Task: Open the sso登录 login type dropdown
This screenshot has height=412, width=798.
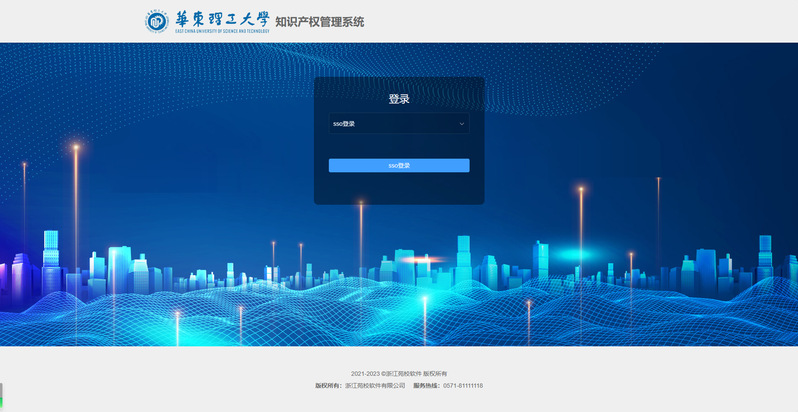Action: click(399, 124)
